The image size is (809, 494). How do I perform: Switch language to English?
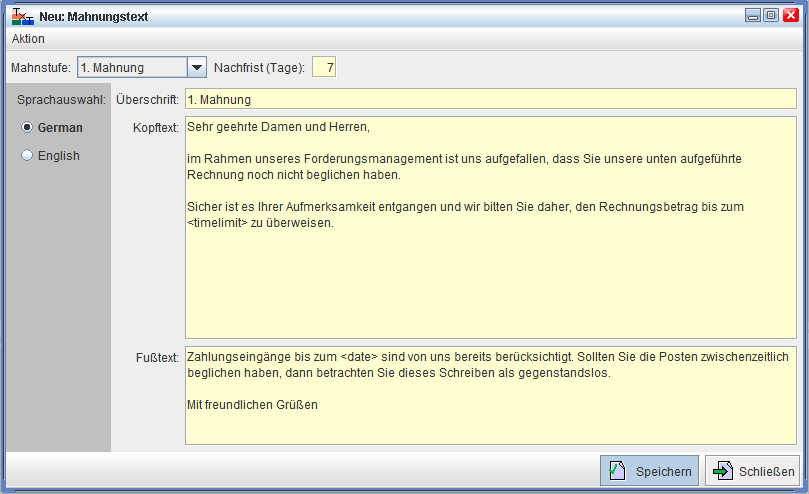coord(27,156)
